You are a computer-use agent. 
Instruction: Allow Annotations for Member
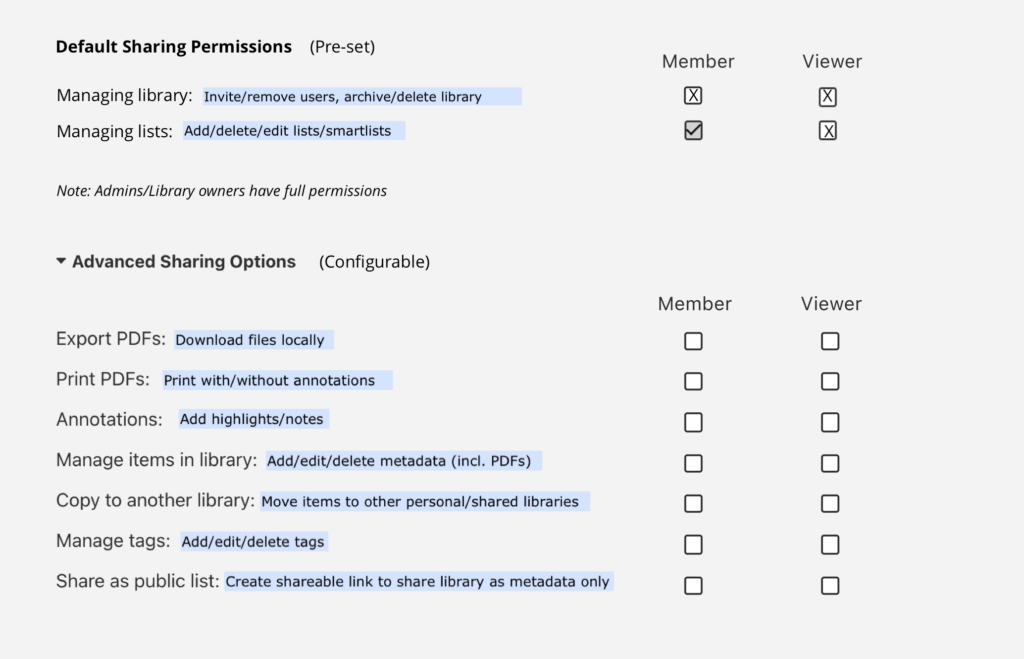pyautogui.click(x=693, y=422)
